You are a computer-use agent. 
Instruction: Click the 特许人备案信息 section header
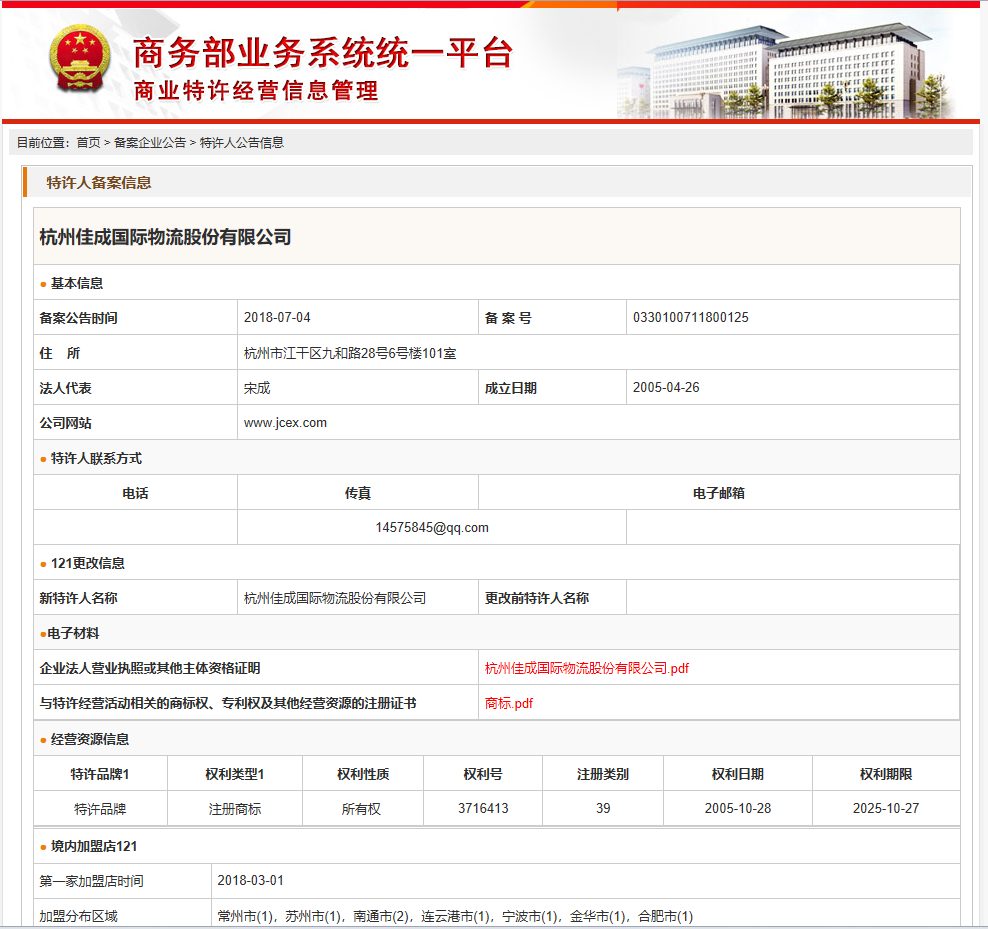pyautogui.click(x=99, y=183)
